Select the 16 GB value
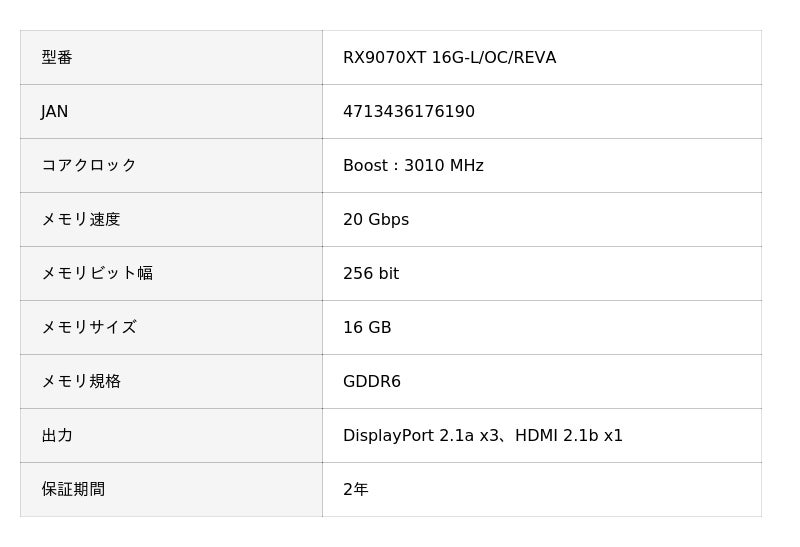Viewport: 800px width, 547px height. 367,328
